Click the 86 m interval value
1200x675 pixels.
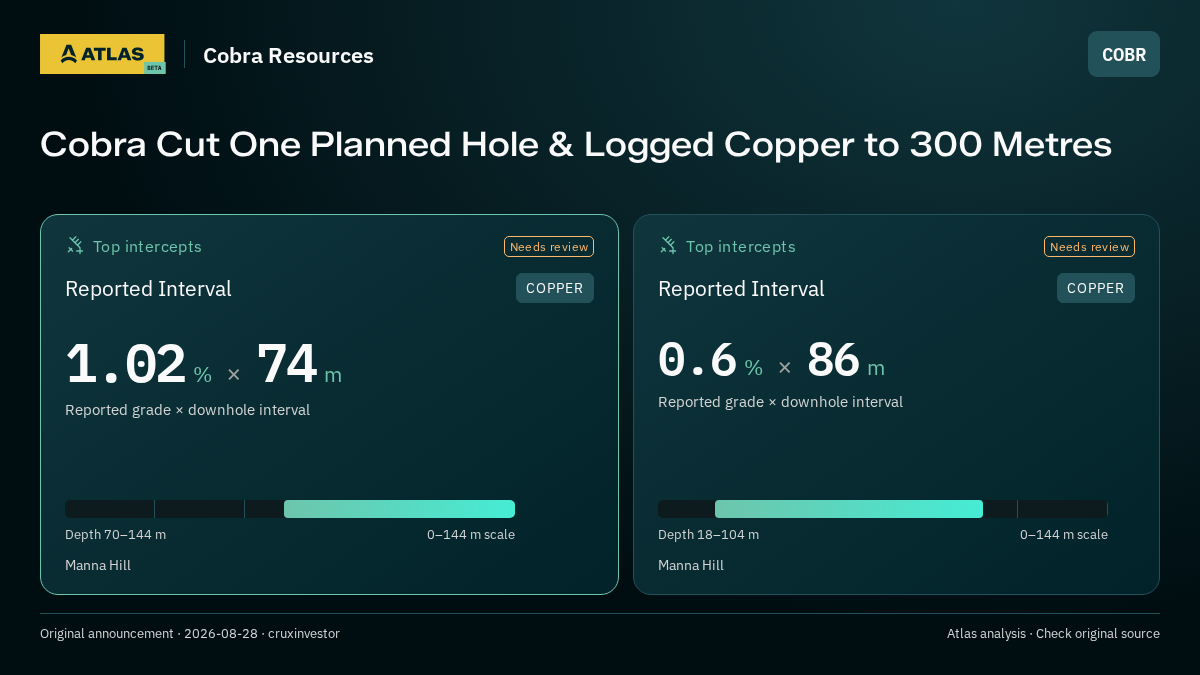(833, 360)
